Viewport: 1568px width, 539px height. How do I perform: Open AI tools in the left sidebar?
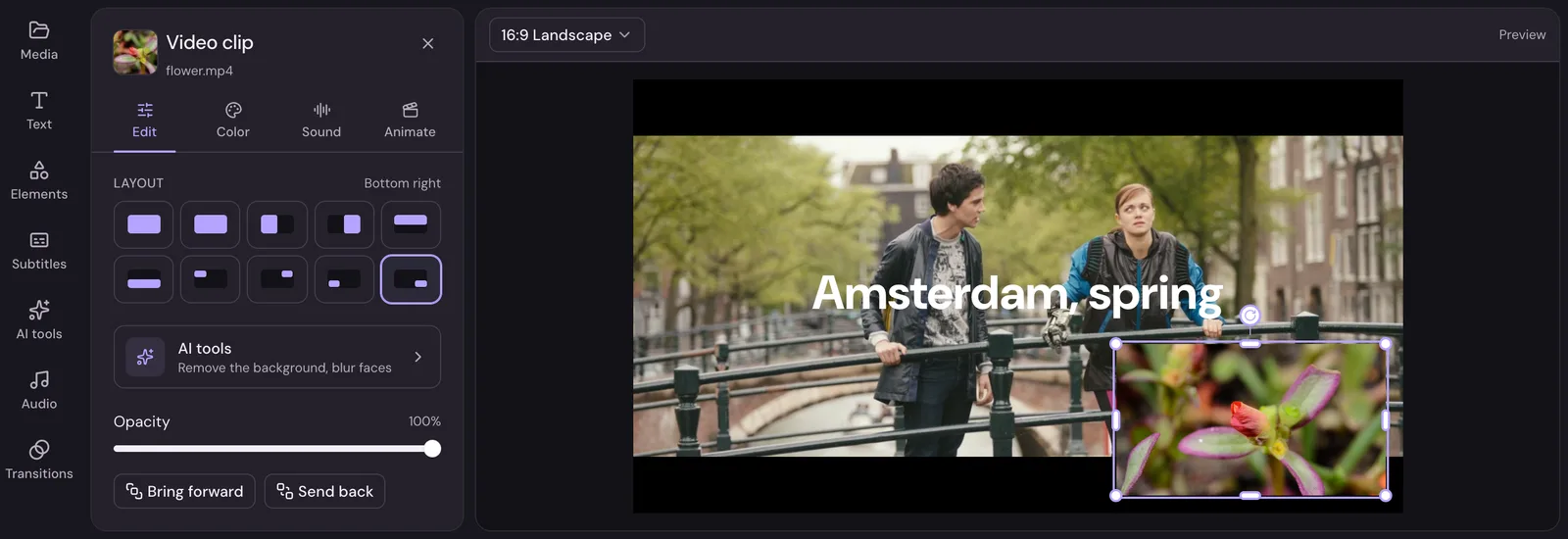click(x=39, y=320)
